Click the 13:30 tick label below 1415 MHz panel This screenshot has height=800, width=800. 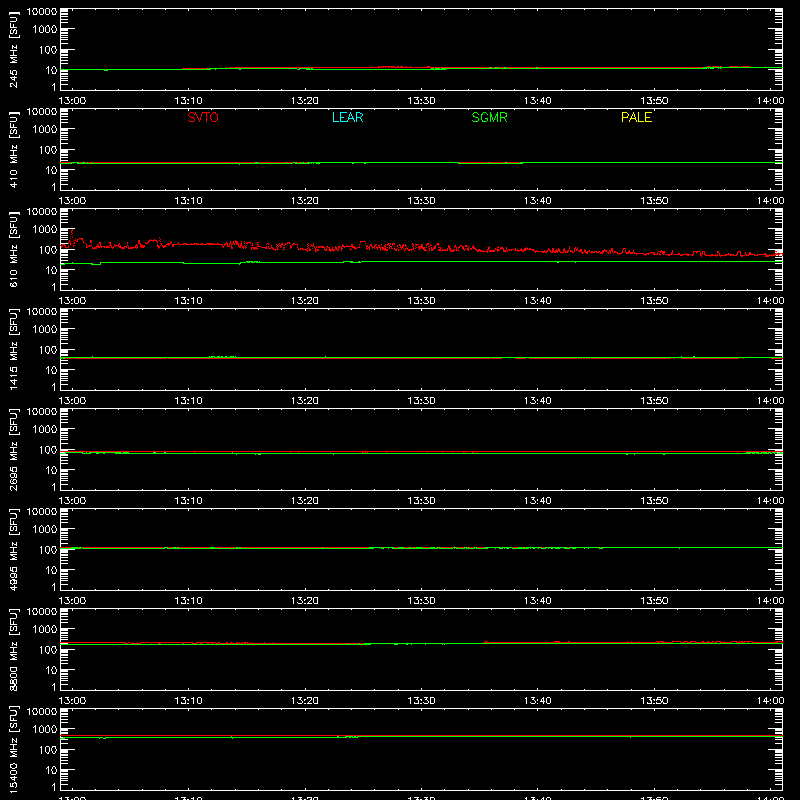[x=421, y=401]
